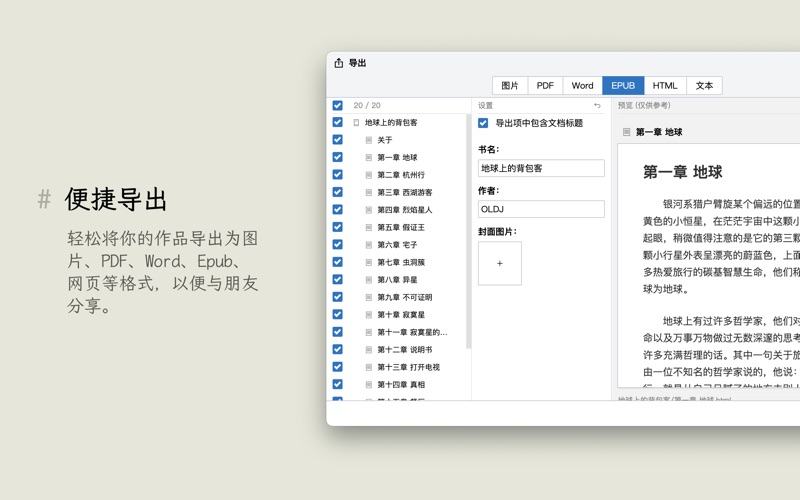The height and width of the screenshot is (500, 800).
Task: Click the document icon next to 第十章 寂寞星
Action: pyautogui.click(x=369, y=315)
